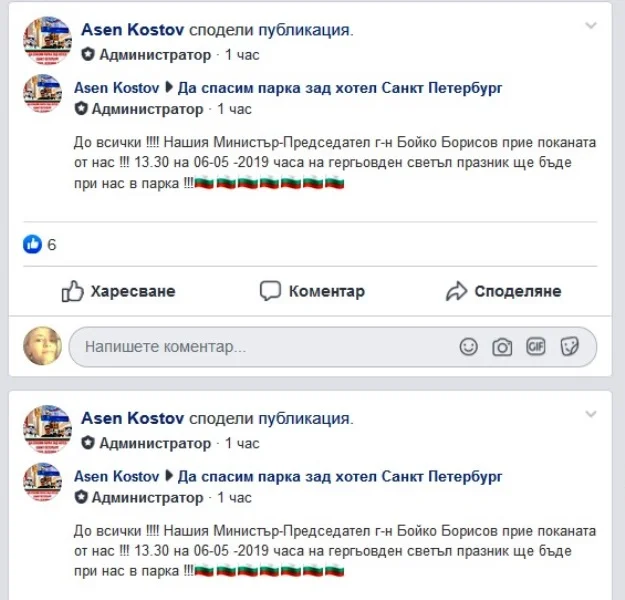625x600 pixels.
Task: Click the small avatar inside first shared post
Action: 43,93
